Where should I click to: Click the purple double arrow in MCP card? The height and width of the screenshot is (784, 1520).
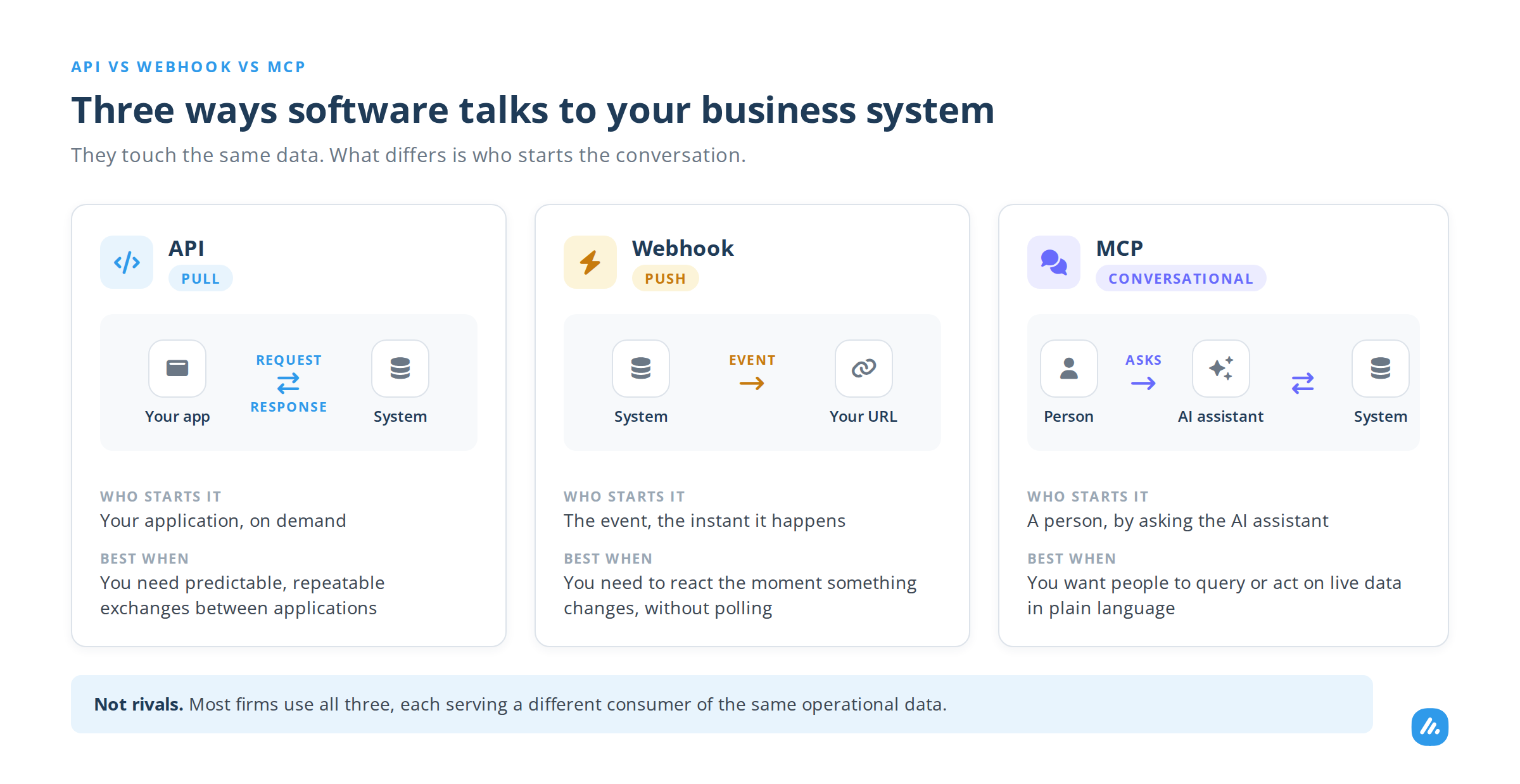point(1303,383)
